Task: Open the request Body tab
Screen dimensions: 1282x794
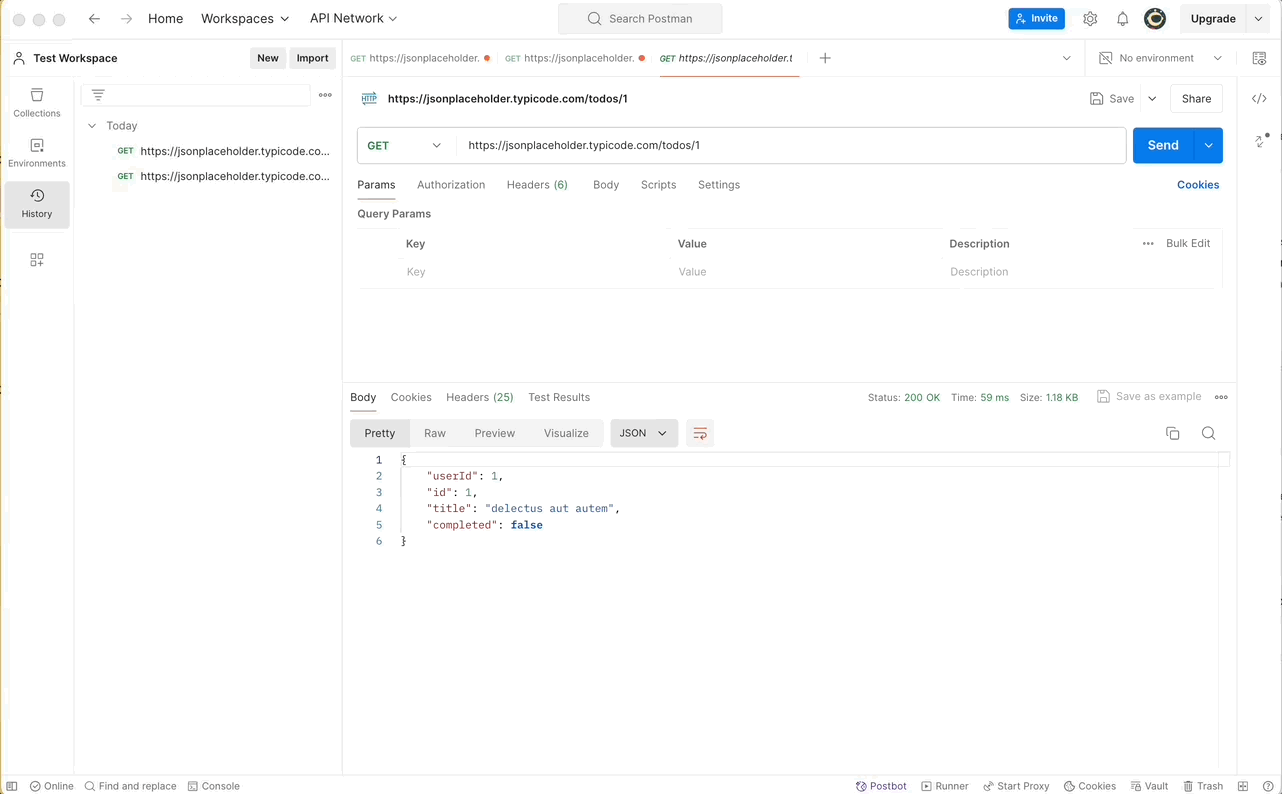Action: click(x=606, y=185)
